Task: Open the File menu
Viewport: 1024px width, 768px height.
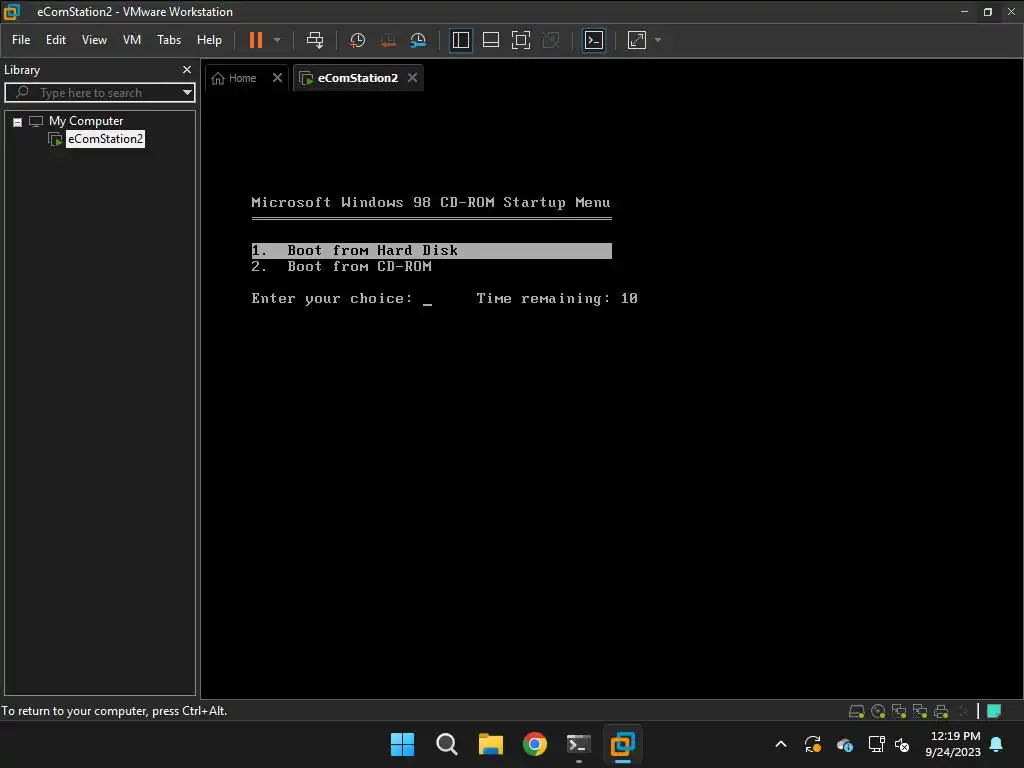Action: point(21,40)
